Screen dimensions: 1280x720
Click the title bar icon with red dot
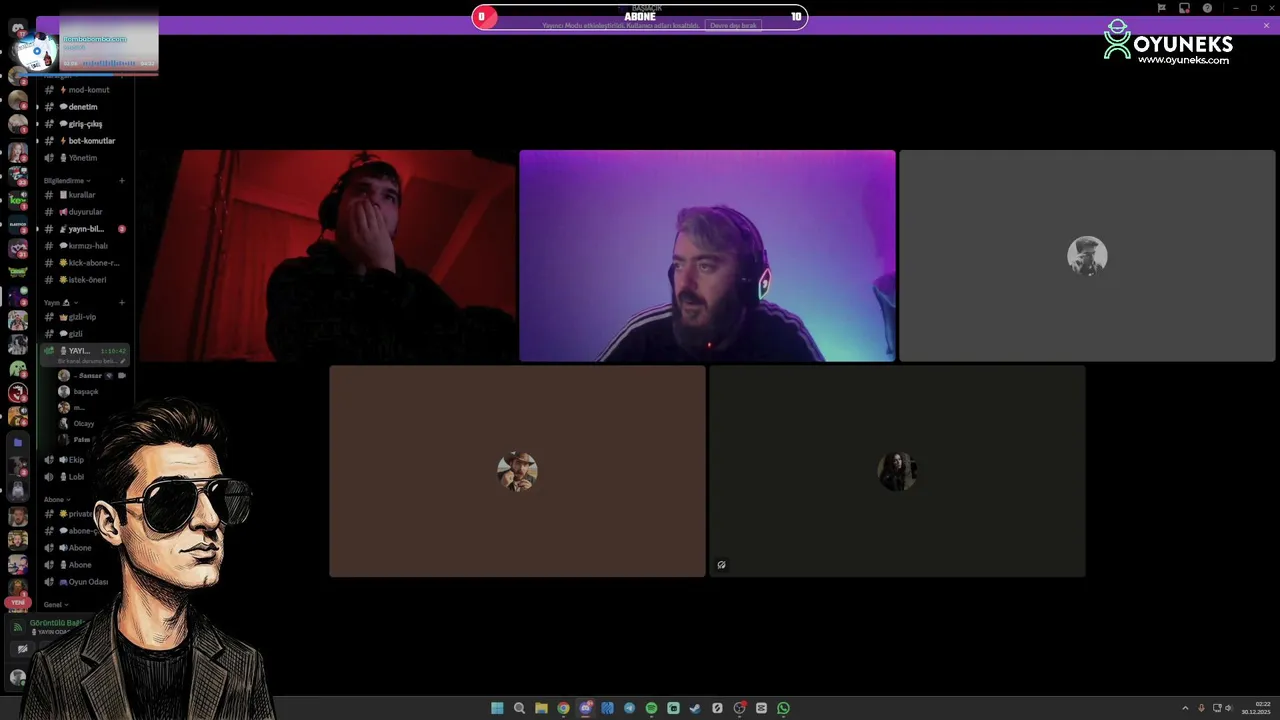1184,8
